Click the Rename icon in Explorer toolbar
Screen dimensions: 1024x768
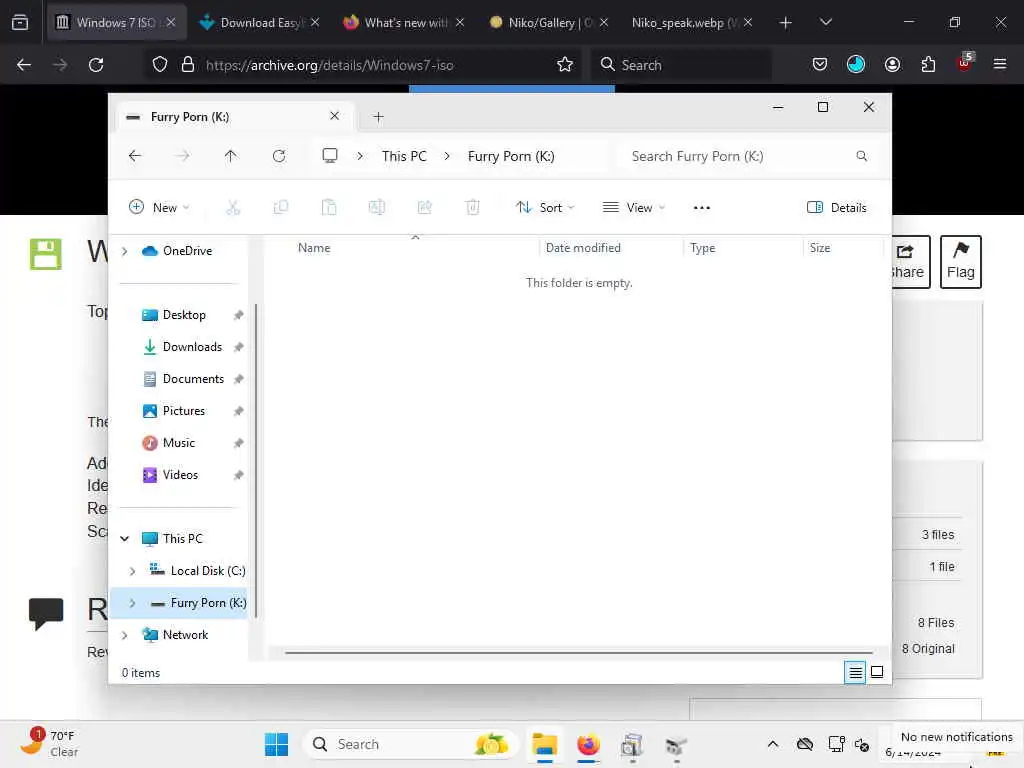pos(377,208)
